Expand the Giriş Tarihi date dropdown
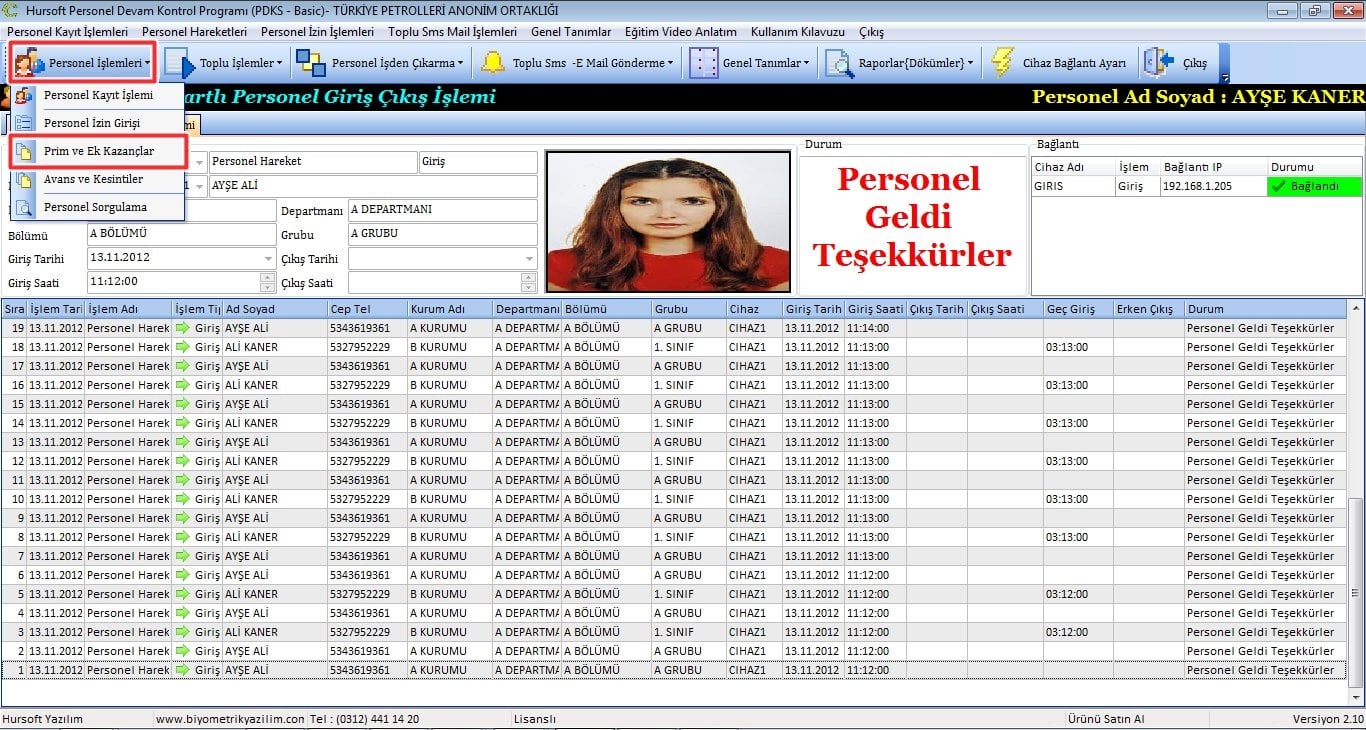1366x730 pixels. (x=267, y=259)
